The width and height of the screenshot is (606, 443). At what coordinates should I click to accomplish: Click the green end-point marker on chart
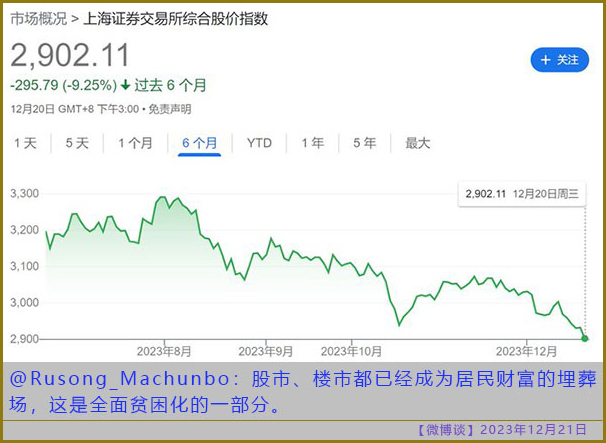[x=585, y=339]
